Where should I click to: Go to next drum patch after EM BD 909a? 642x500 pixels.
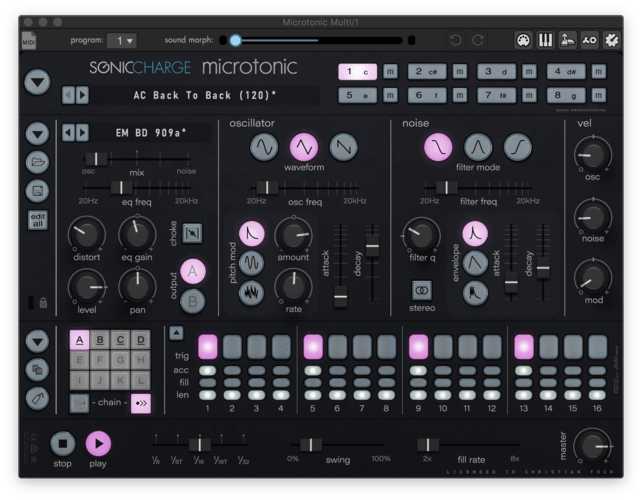[x=82, y=133]
